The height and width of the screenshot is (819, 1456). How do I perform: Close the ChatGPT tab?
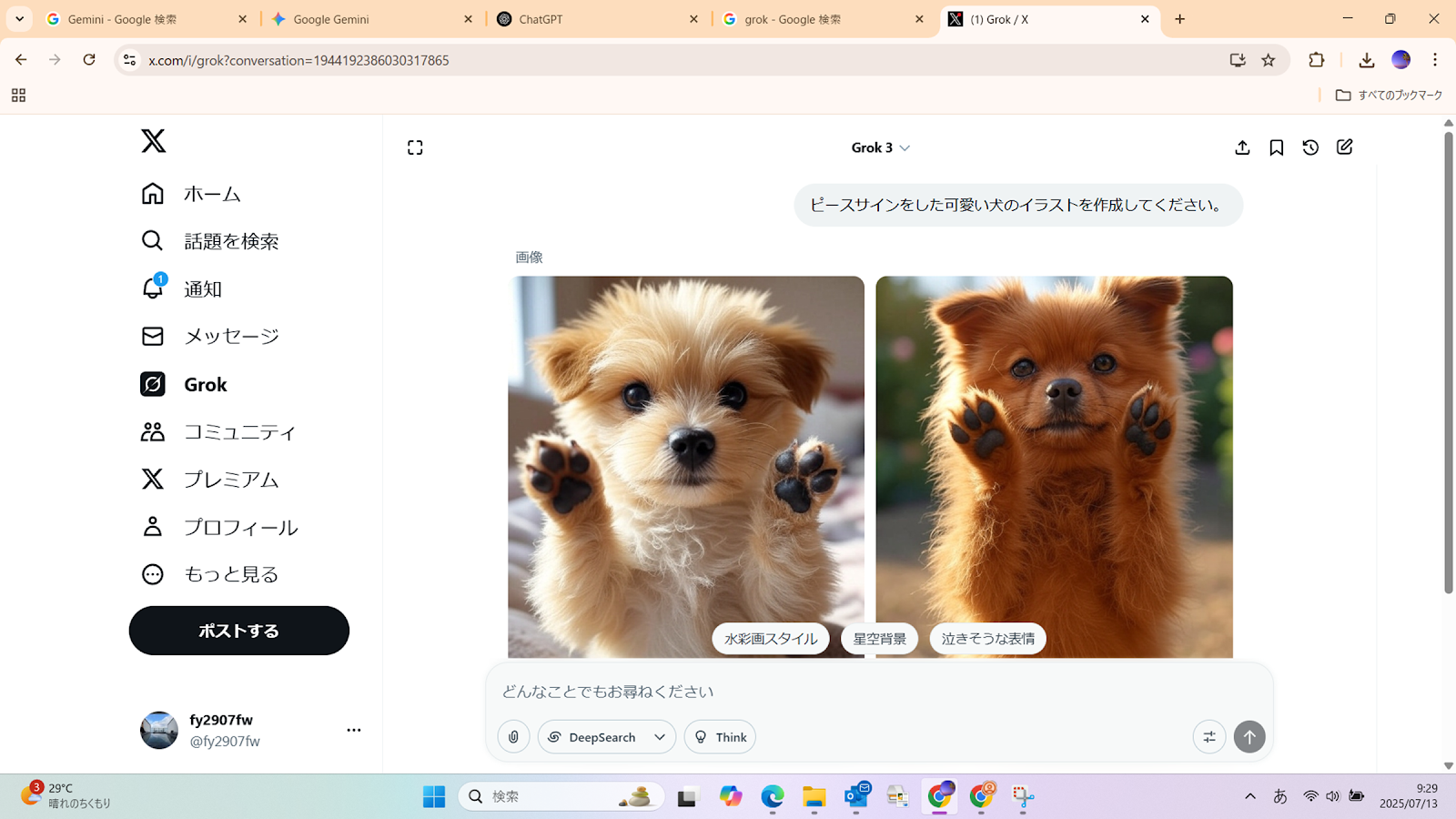click(694, 19)
